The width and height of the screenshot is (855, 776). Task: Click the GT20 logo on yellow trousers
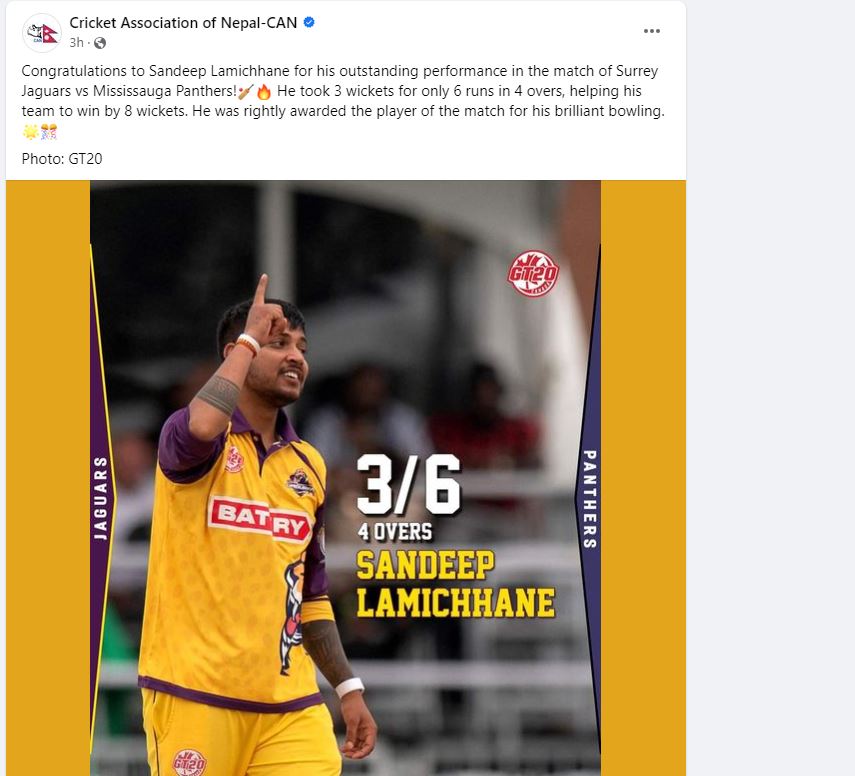tap(189, 763)
